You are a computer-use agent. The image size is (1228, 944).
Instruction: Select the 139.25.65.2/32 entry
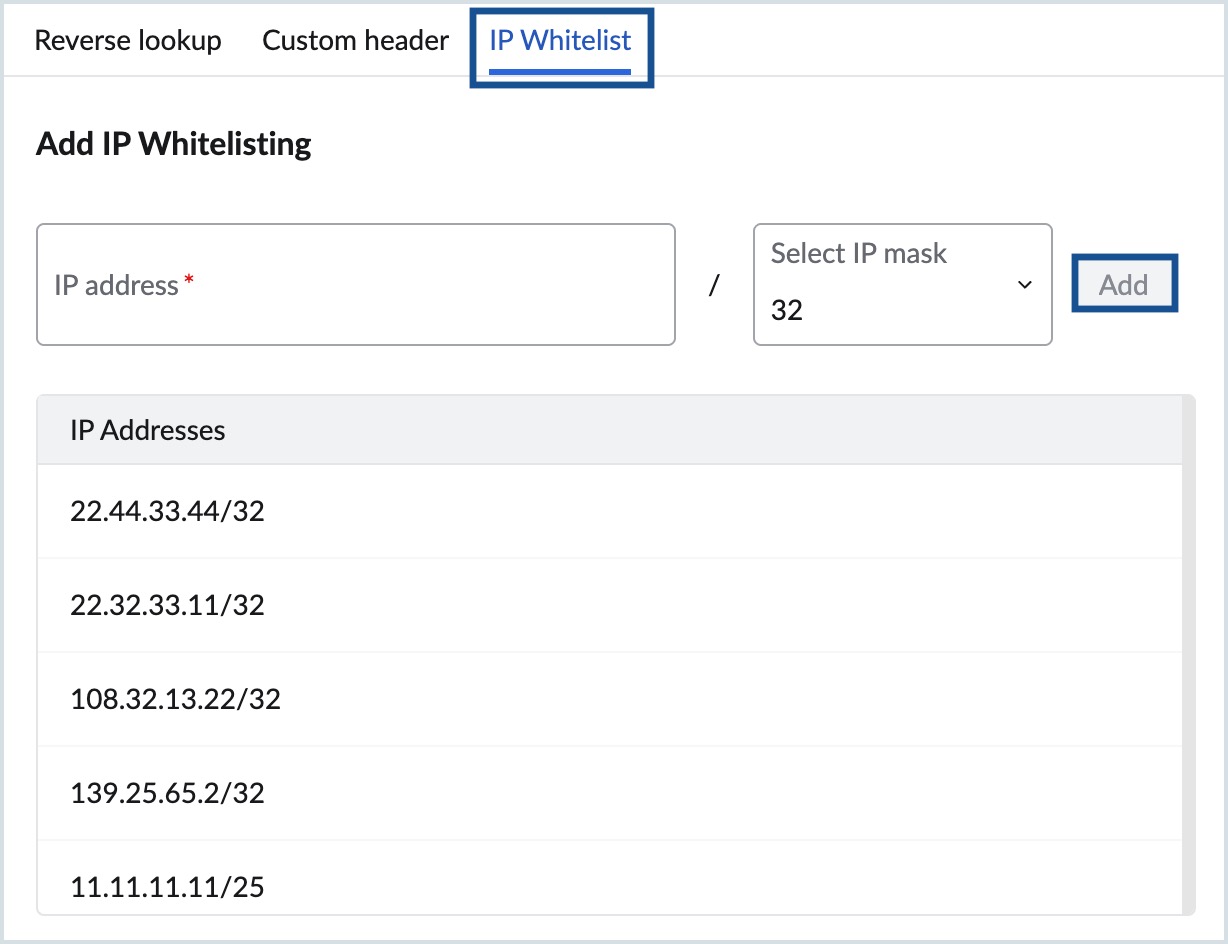[x=609, y=793]
